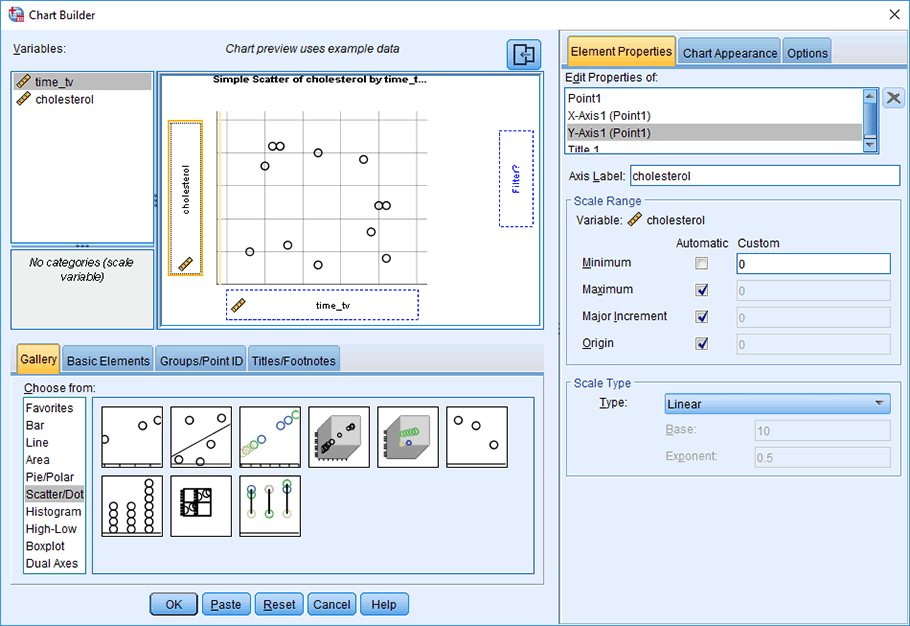This screenshot has width=910, height=626.
Task: Select the Simple Scatter chart thumbnail
Action: coord(132,437)
